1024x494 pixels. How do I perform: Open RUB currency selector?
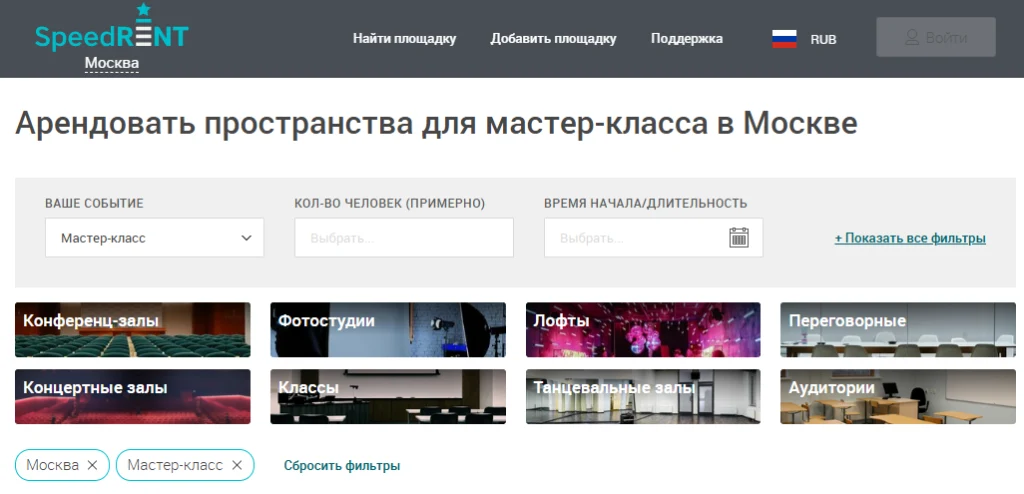pos(823,39)
